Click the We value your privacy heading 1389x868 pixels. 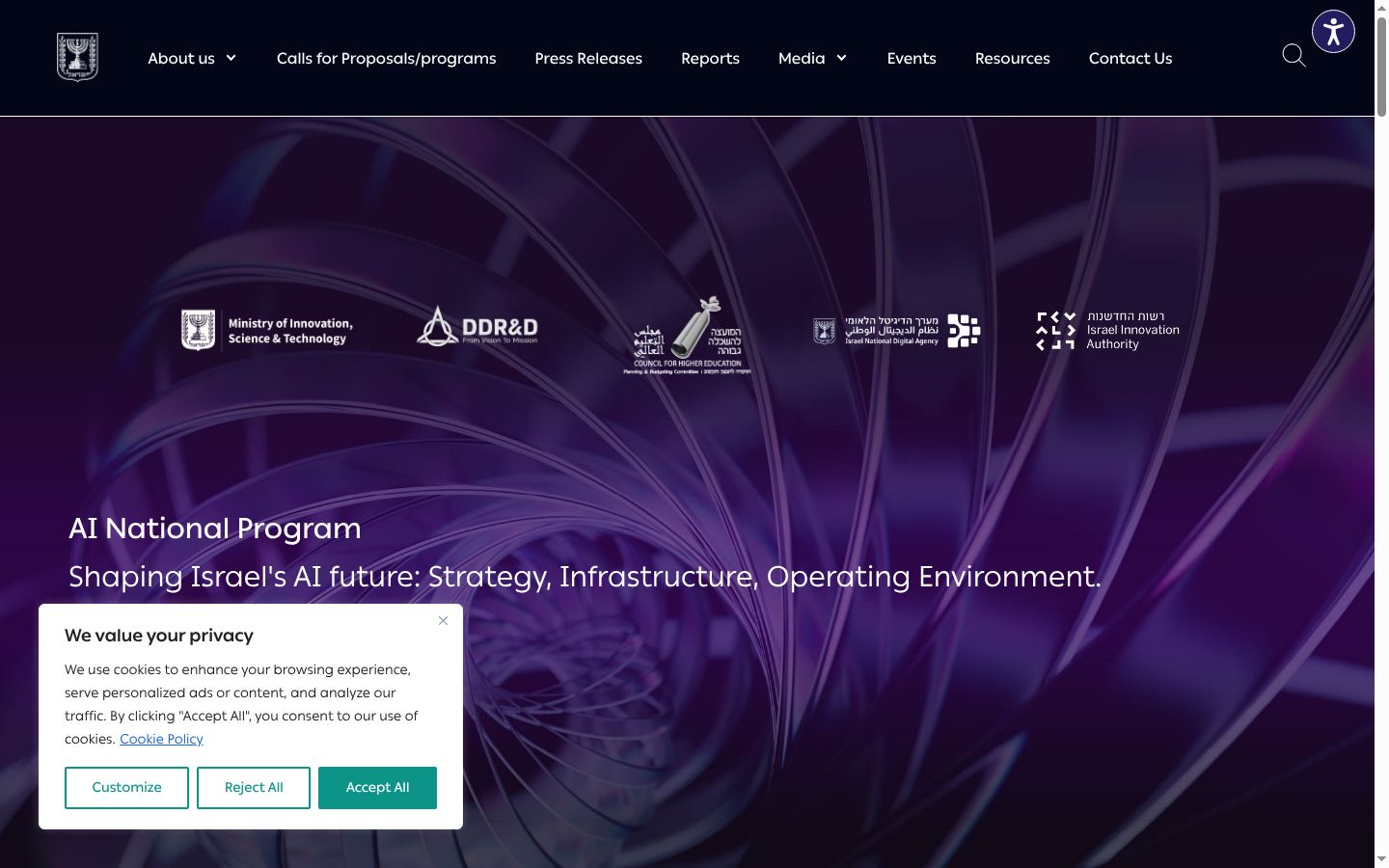(x=159, y=636)
